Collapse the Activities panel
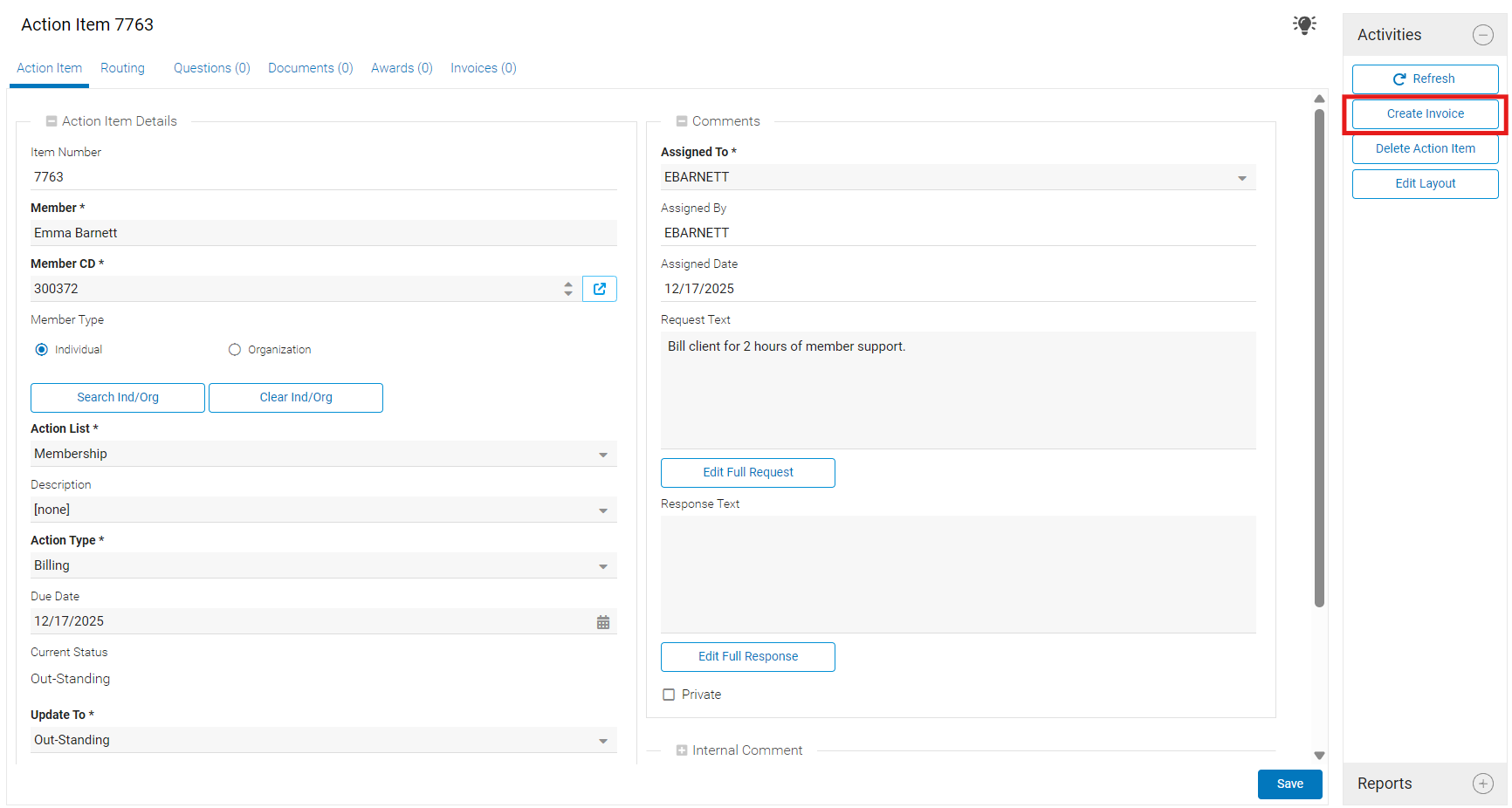 (1482, 35)
